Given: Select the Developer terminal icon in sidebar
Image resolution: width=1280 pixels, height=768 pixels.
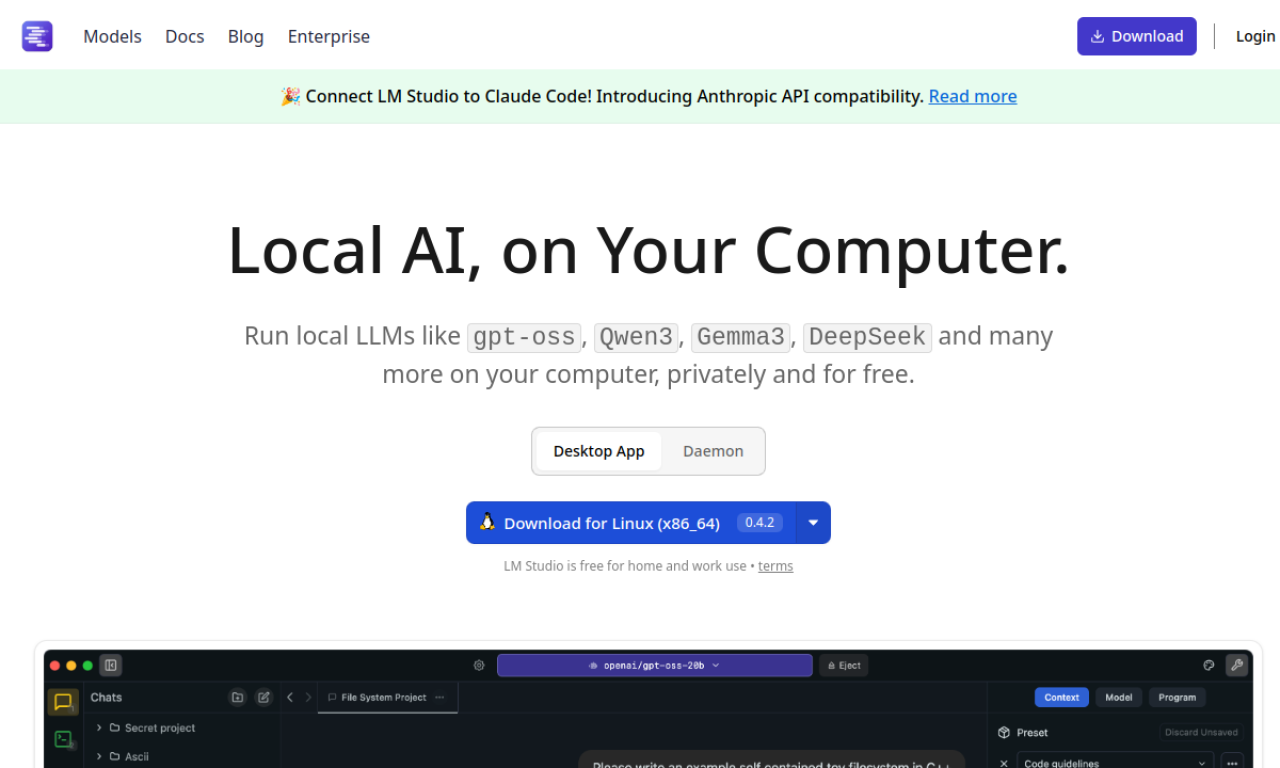Looking at the screenshot, I should 62,740.
